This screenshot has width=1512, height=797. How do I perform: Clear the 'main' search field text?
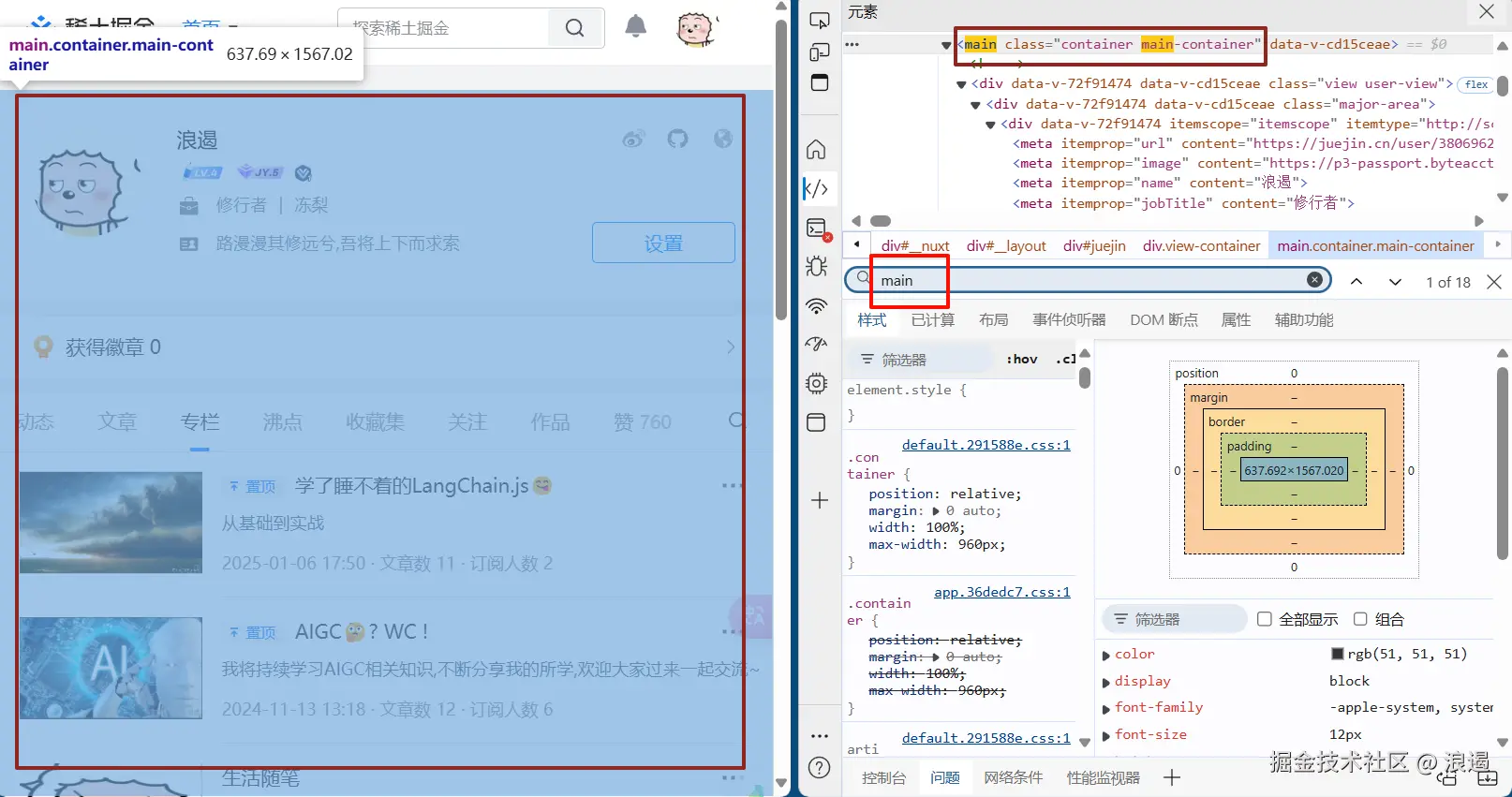tap(1315, 280)
